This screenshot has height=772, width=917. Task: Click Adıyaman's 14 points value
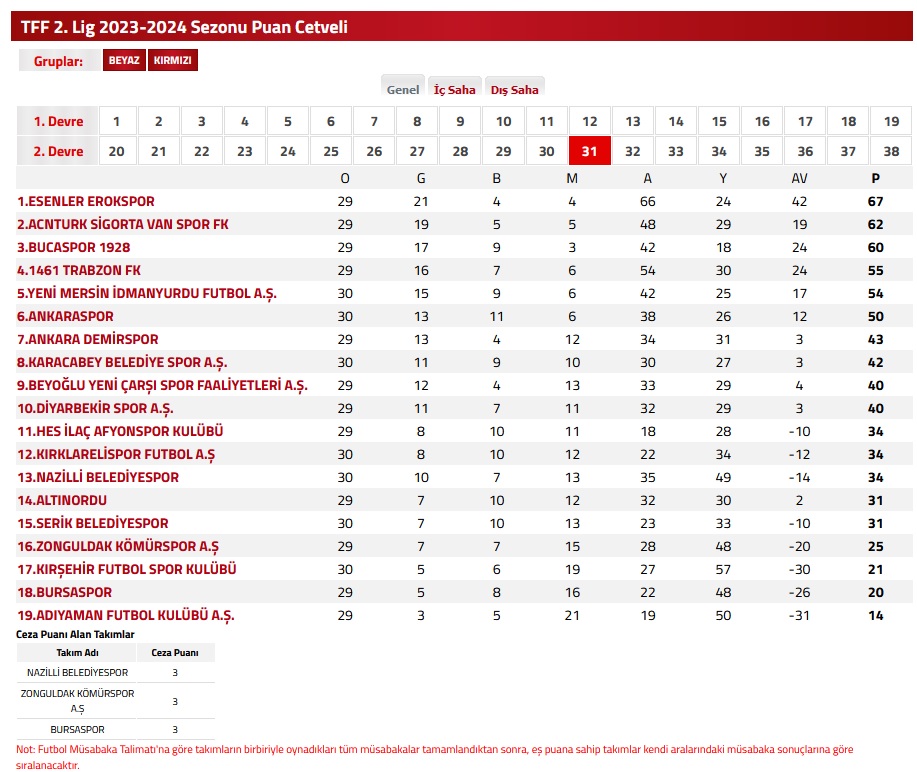point(875,615)
